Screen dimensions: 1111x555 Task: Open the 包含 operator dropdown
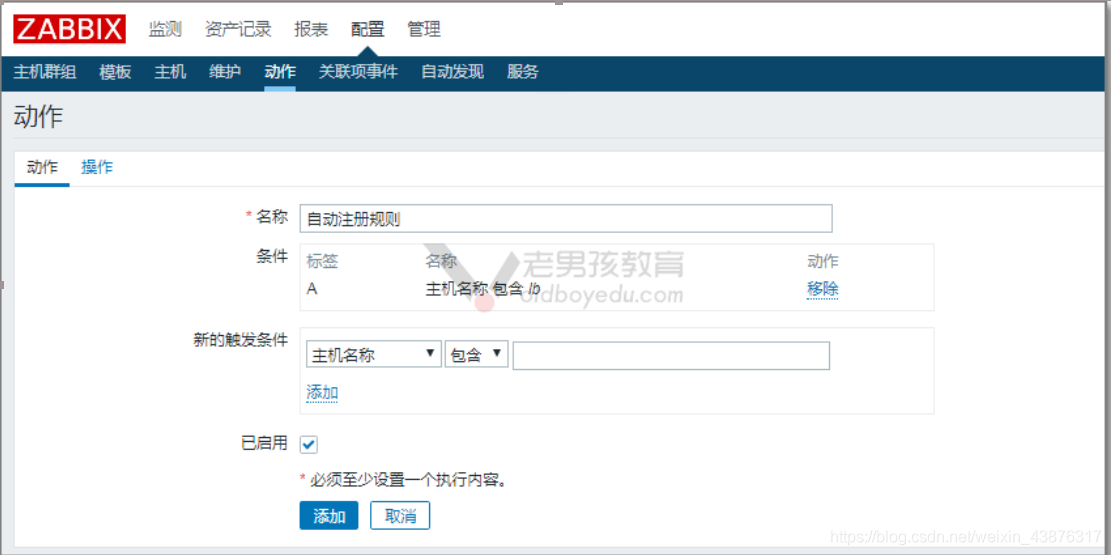pos(477,355)
